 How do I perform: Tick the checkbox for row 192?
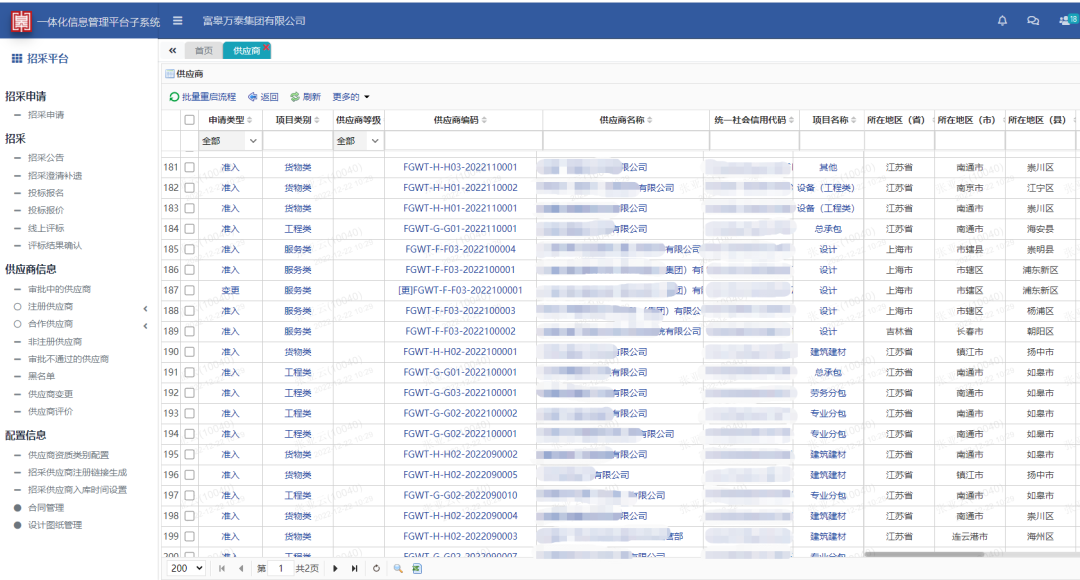pos(189,393)
